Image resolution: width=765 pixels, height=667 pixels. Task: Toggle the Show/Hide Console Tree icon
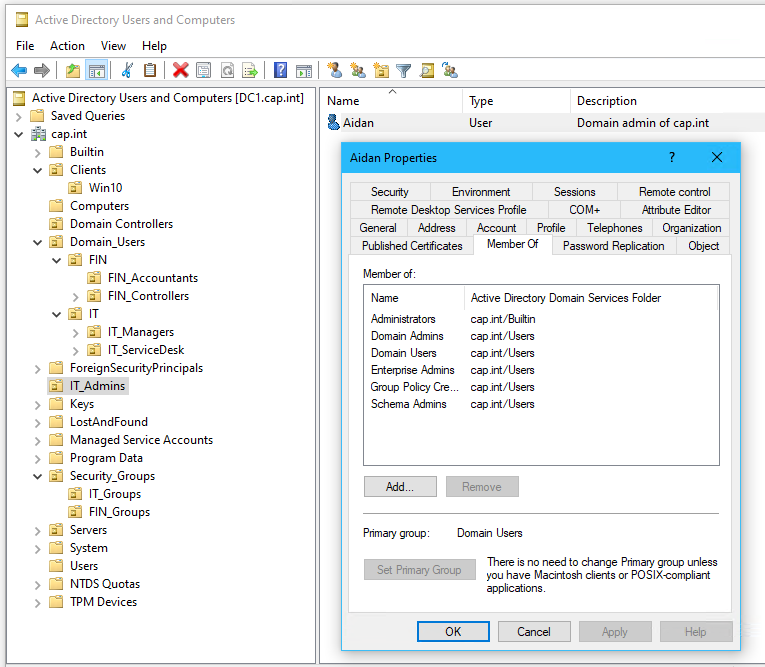click(x=97, y=71)
